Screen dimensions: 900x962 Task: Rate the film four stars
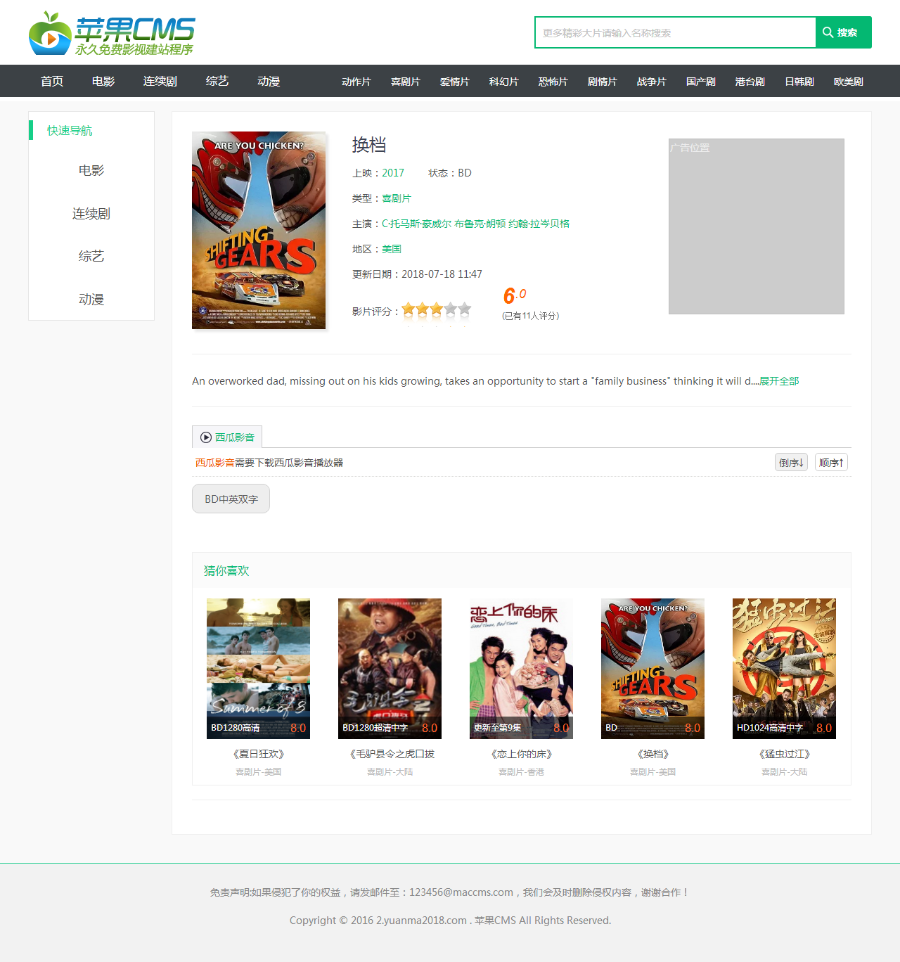point(450,309)
